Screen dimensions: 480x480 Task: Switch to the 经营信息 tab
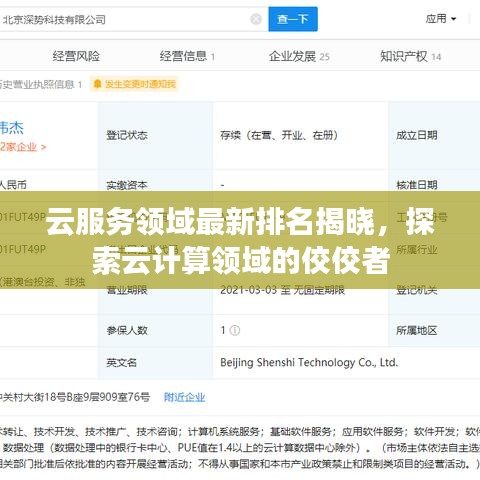point(187,56)
